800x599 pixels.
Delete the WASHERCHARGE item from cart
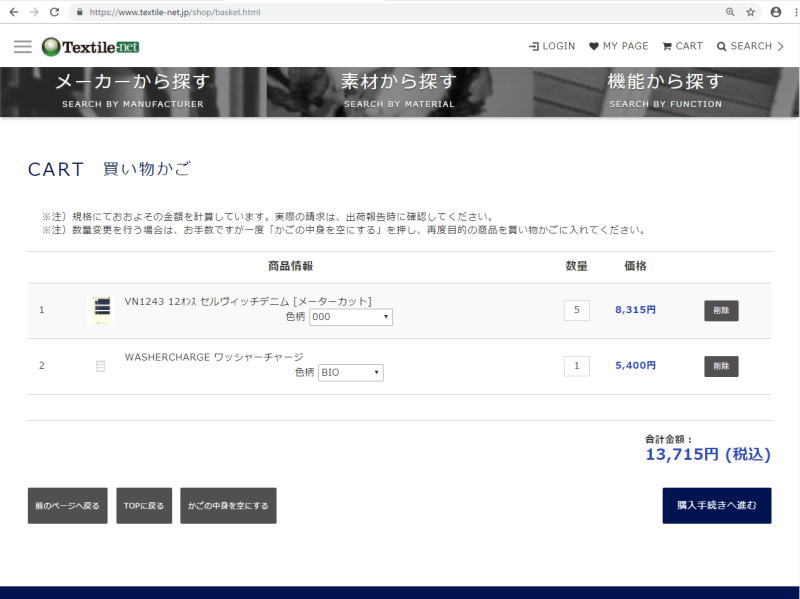(721, 366)
